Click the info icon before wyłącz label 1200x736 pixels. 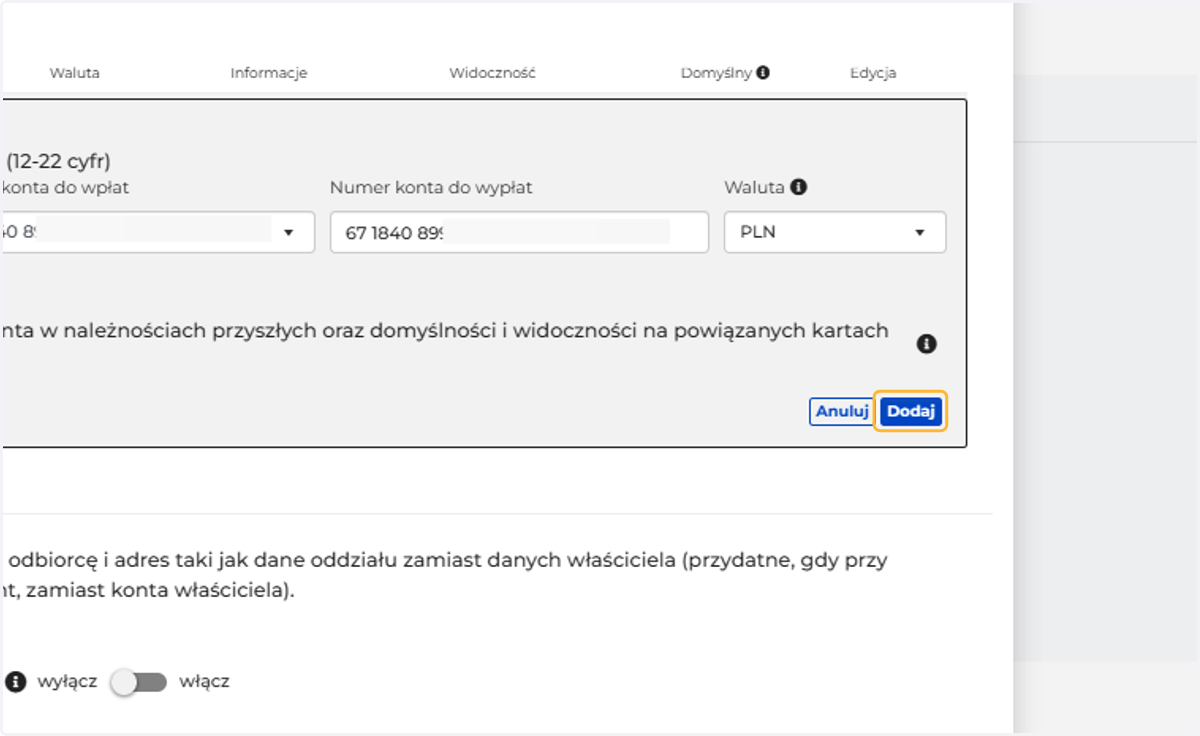point(15,682)
